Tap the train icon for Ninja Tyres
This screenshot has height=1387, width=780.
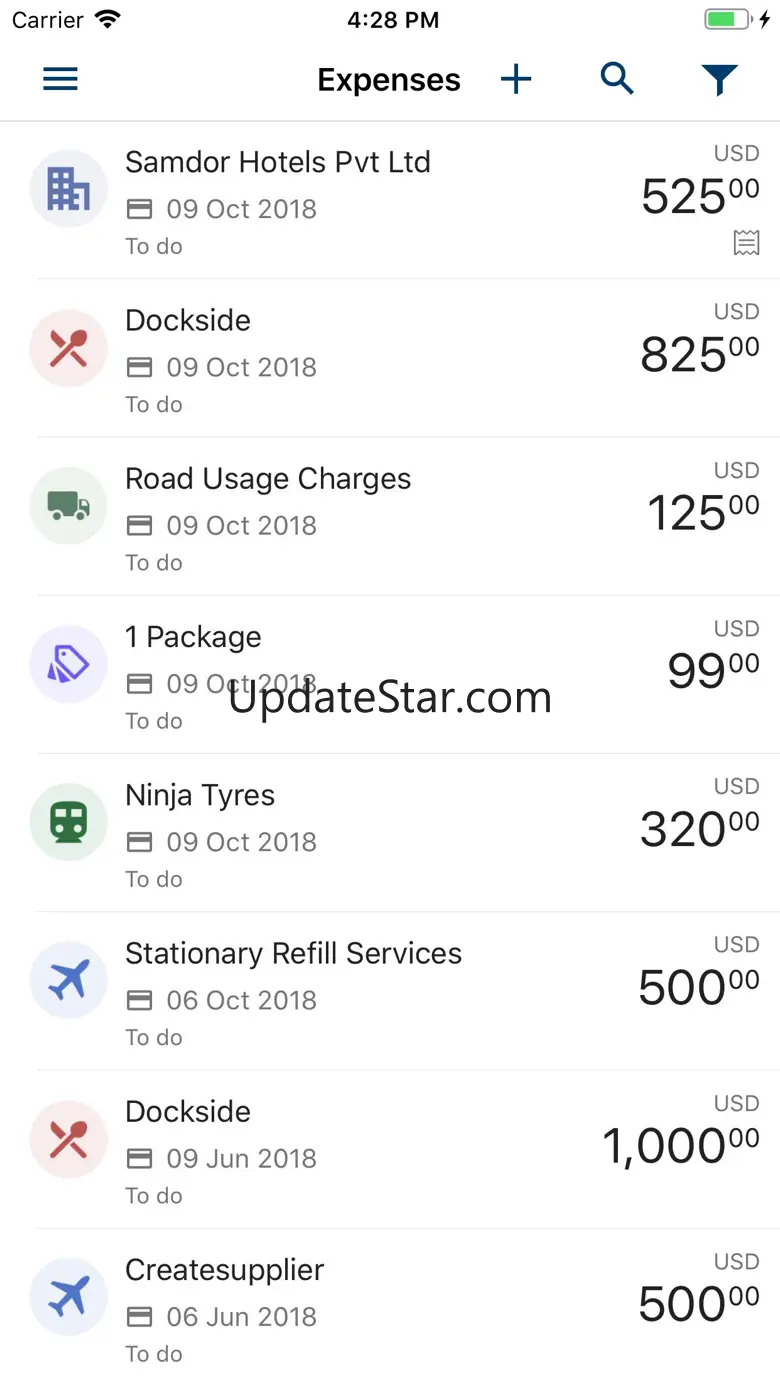coord(68,822)
